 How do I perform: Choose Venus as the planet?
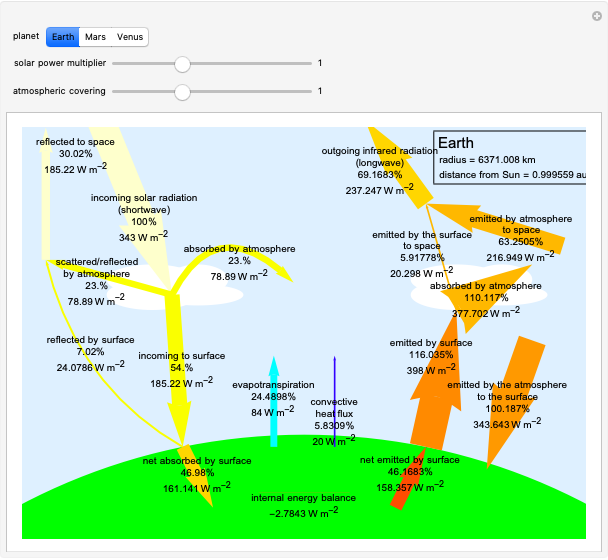(x=130, y=37)
